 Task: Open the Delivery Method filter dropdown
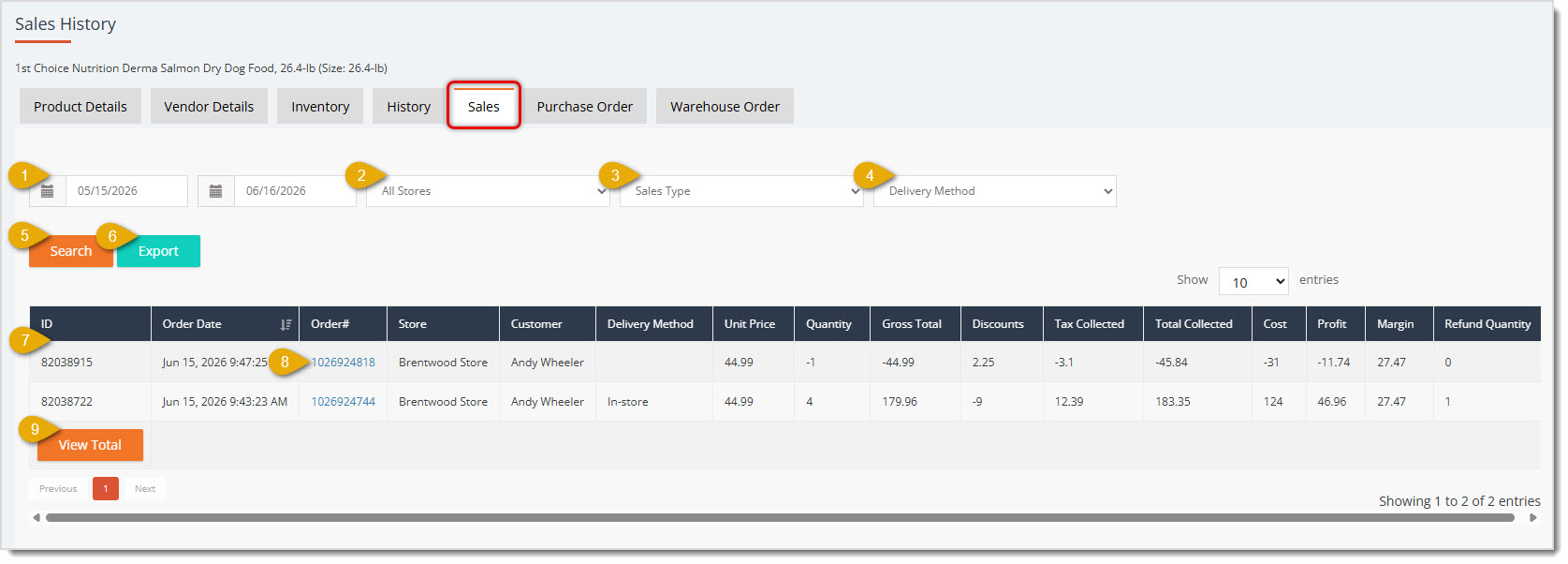tap(995, 191)
